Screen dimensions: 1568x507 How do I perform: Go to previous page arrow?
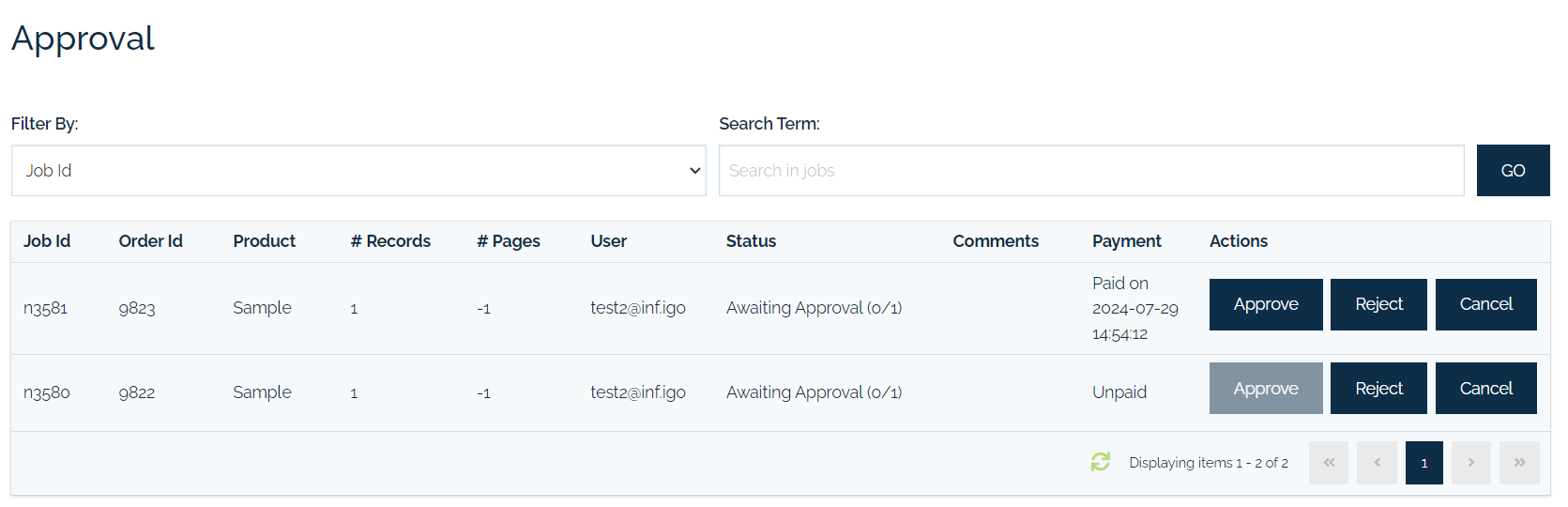click(x=1378, y=463)
